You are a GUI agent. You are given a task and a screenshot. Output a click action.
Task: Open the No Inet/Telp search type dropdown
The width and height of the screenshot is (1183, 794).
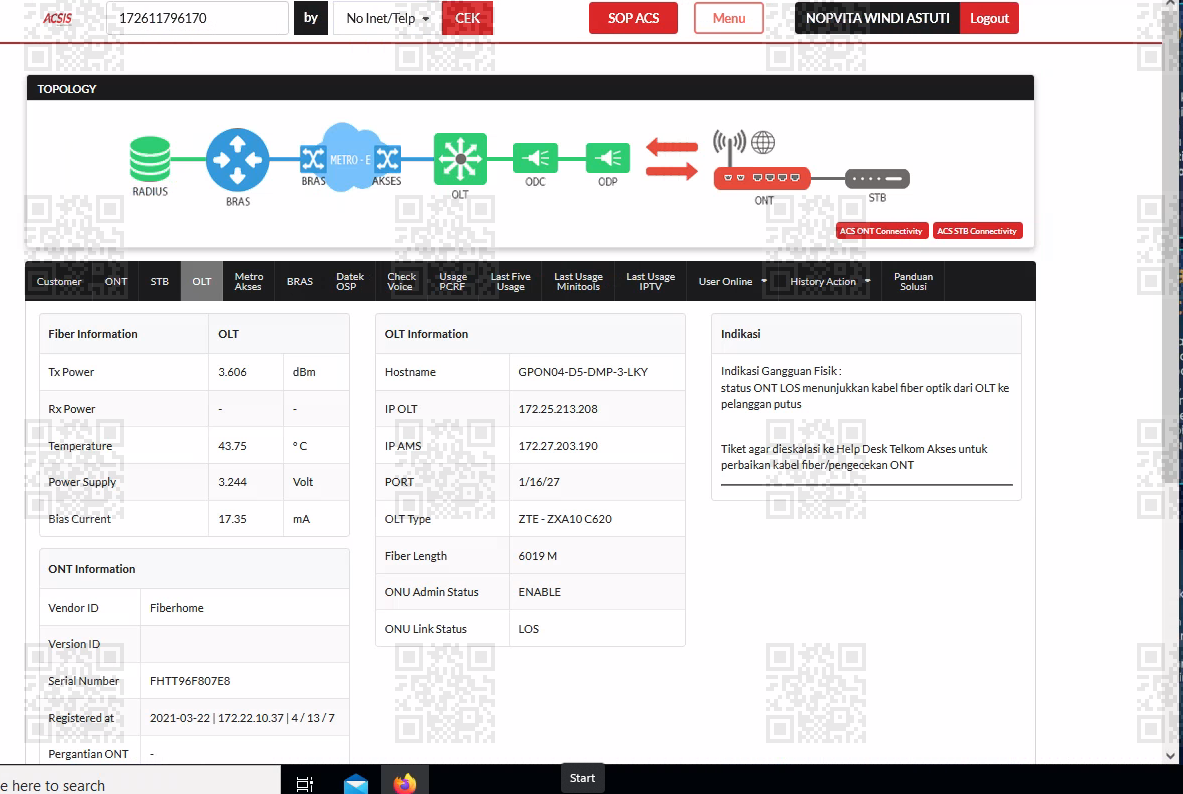tap(387, 18)
